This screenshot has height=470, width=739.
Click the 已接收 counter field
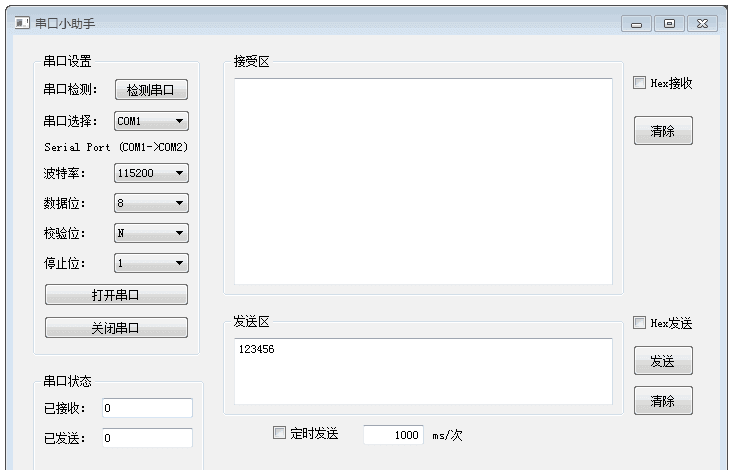(x=148, y=408)
